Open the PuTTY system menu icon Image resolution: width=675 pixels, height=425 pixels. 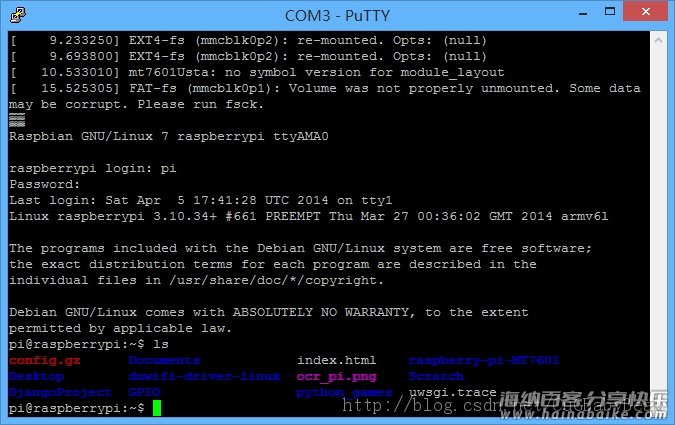[x=18, y=15]
